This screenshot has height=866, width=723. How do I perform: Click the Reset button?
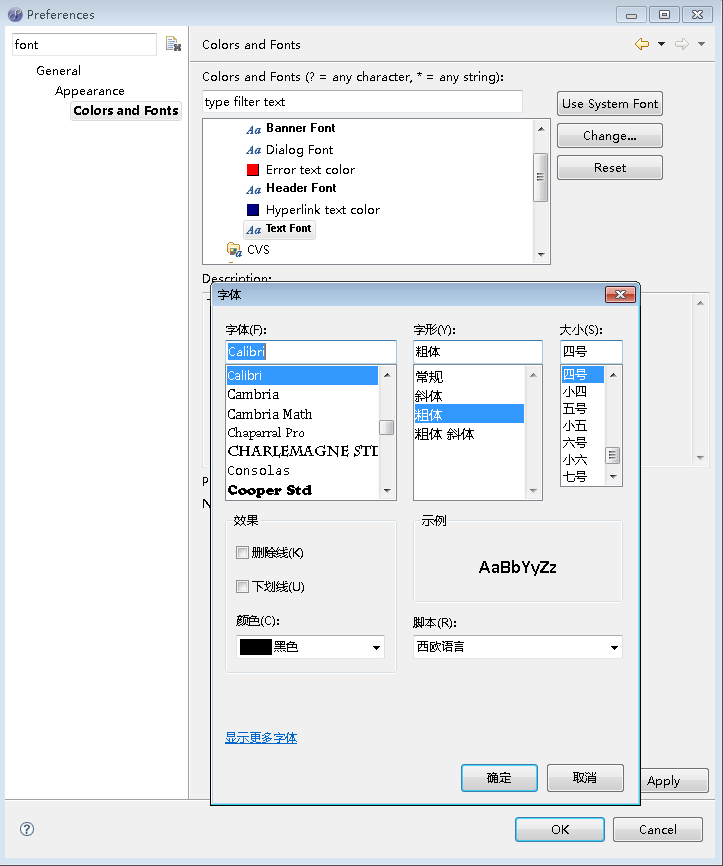610,168
